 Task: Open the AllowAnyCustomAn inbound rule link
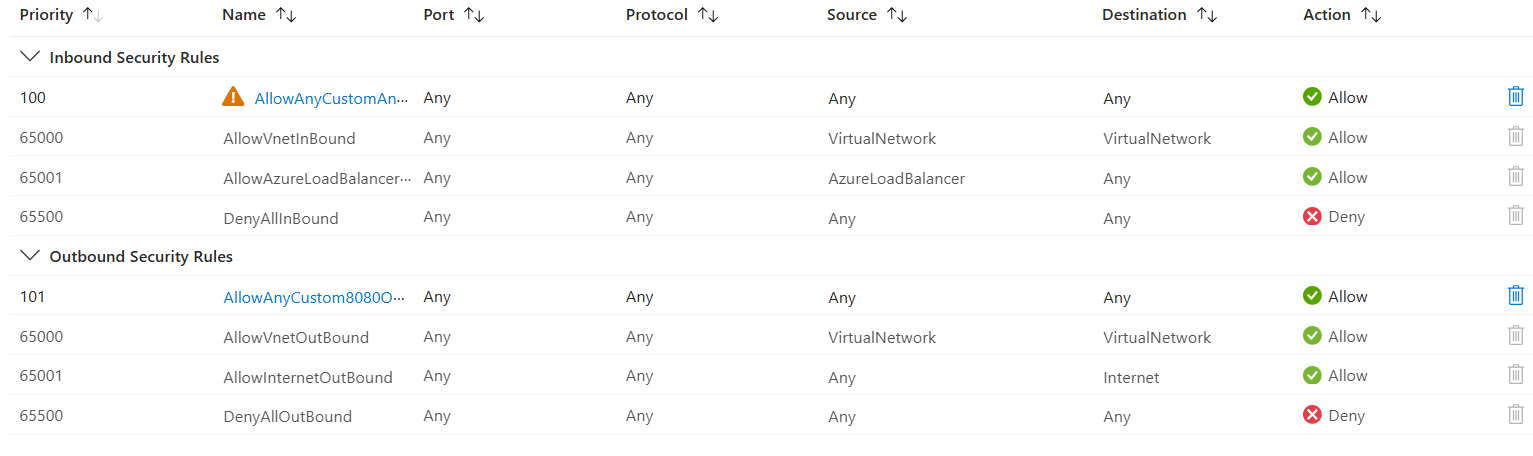pos(331,98)
